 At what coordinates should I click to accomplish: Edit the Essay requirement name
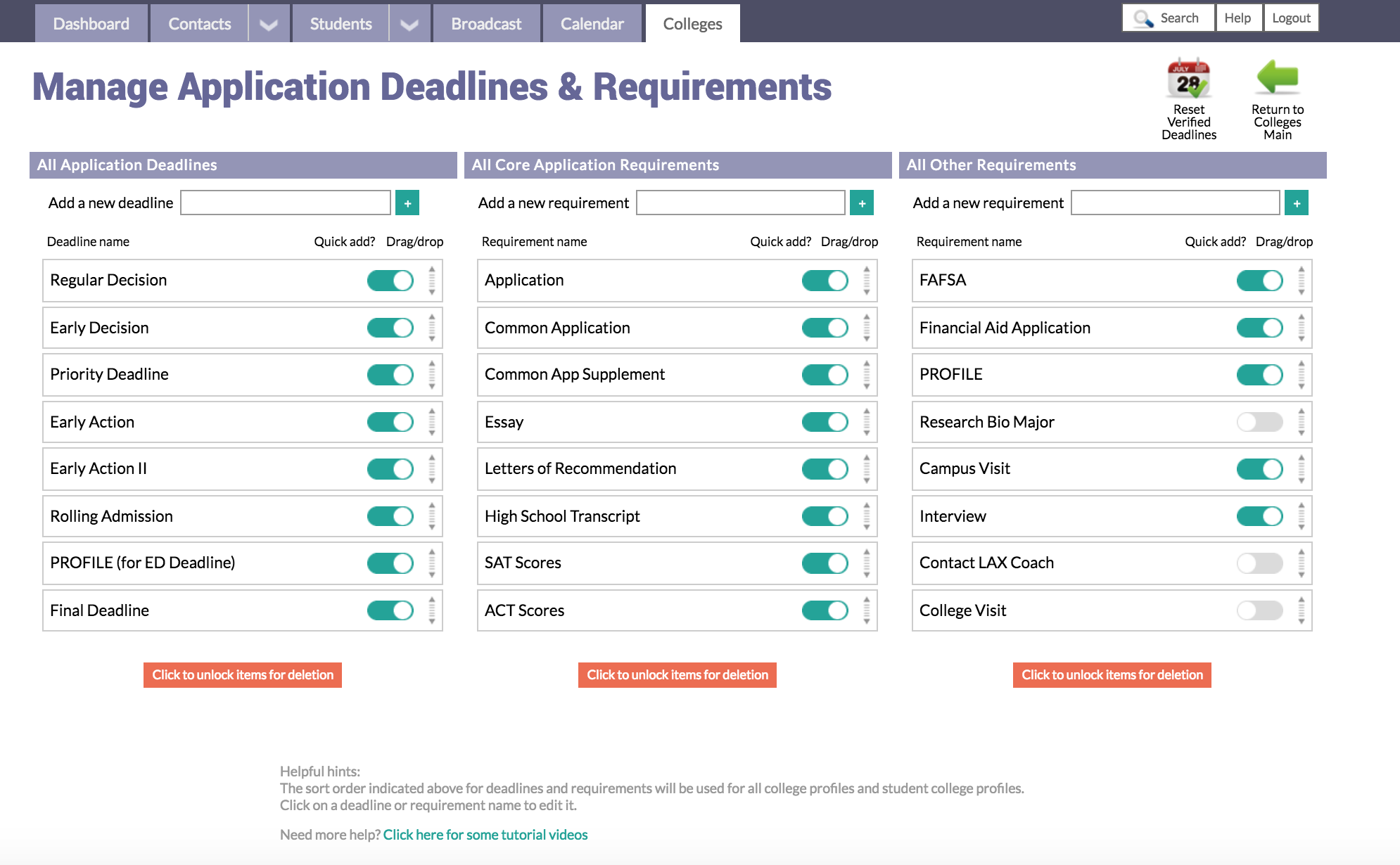pyautogui.click(x=504, y=422)
